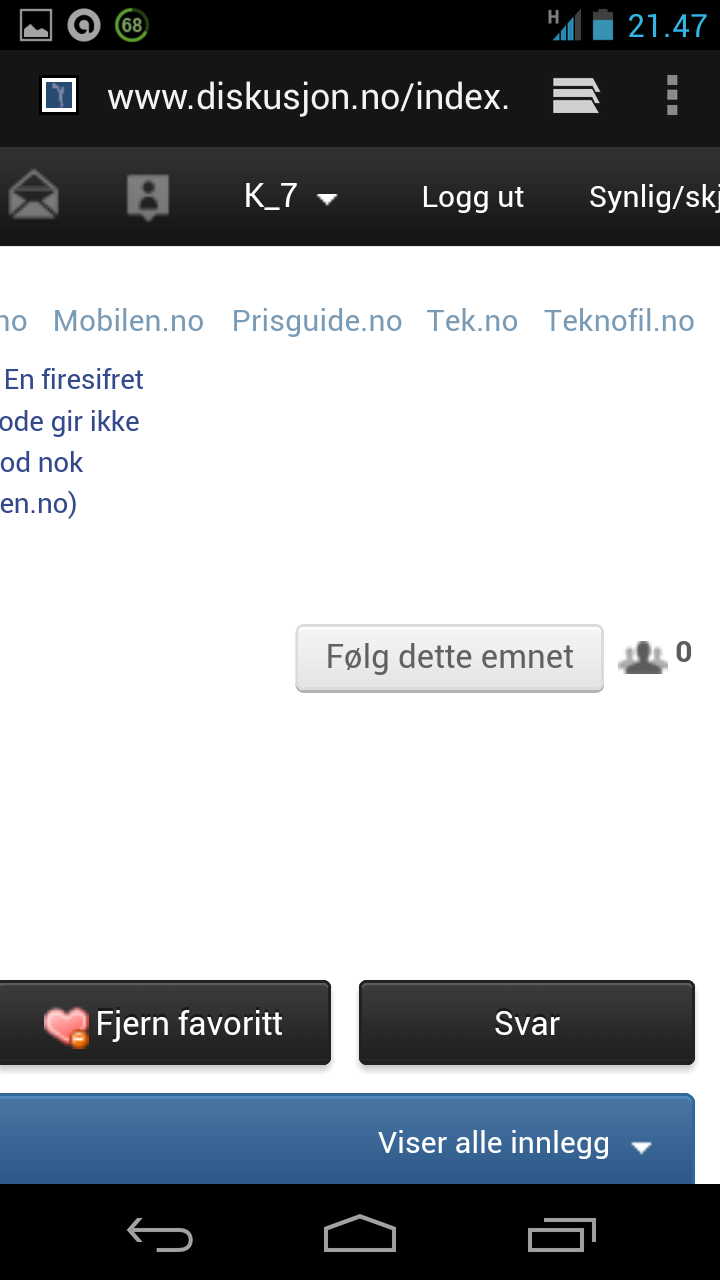Image resolution: width=720 pixels, height=1280 pixels.
Task: Tap the Android home navigation button
Action: (x=360, y=1234)
